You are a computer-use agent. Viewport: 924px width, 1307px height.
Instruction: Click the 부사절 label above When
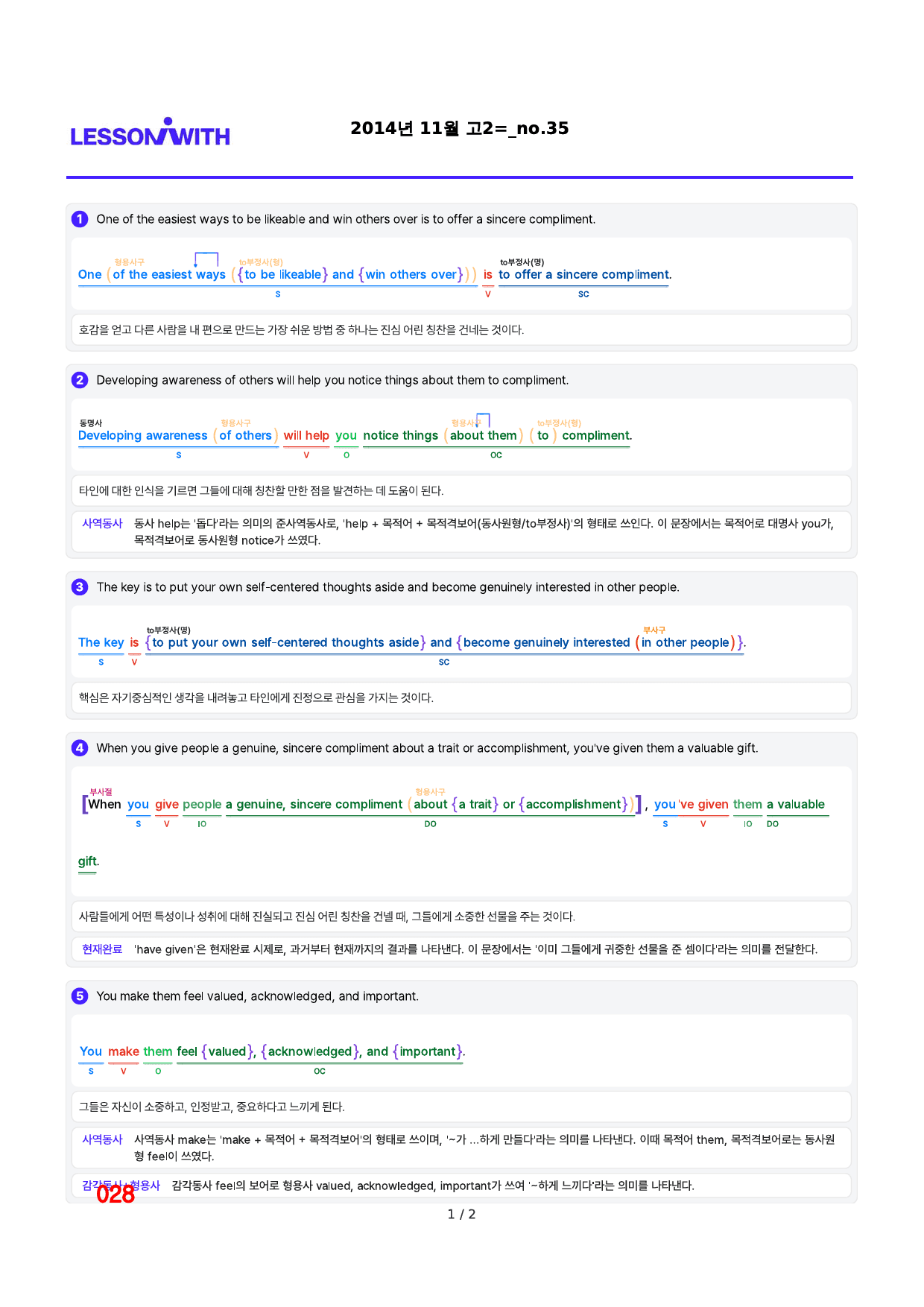pyautogui.click(x=101, y=791)
